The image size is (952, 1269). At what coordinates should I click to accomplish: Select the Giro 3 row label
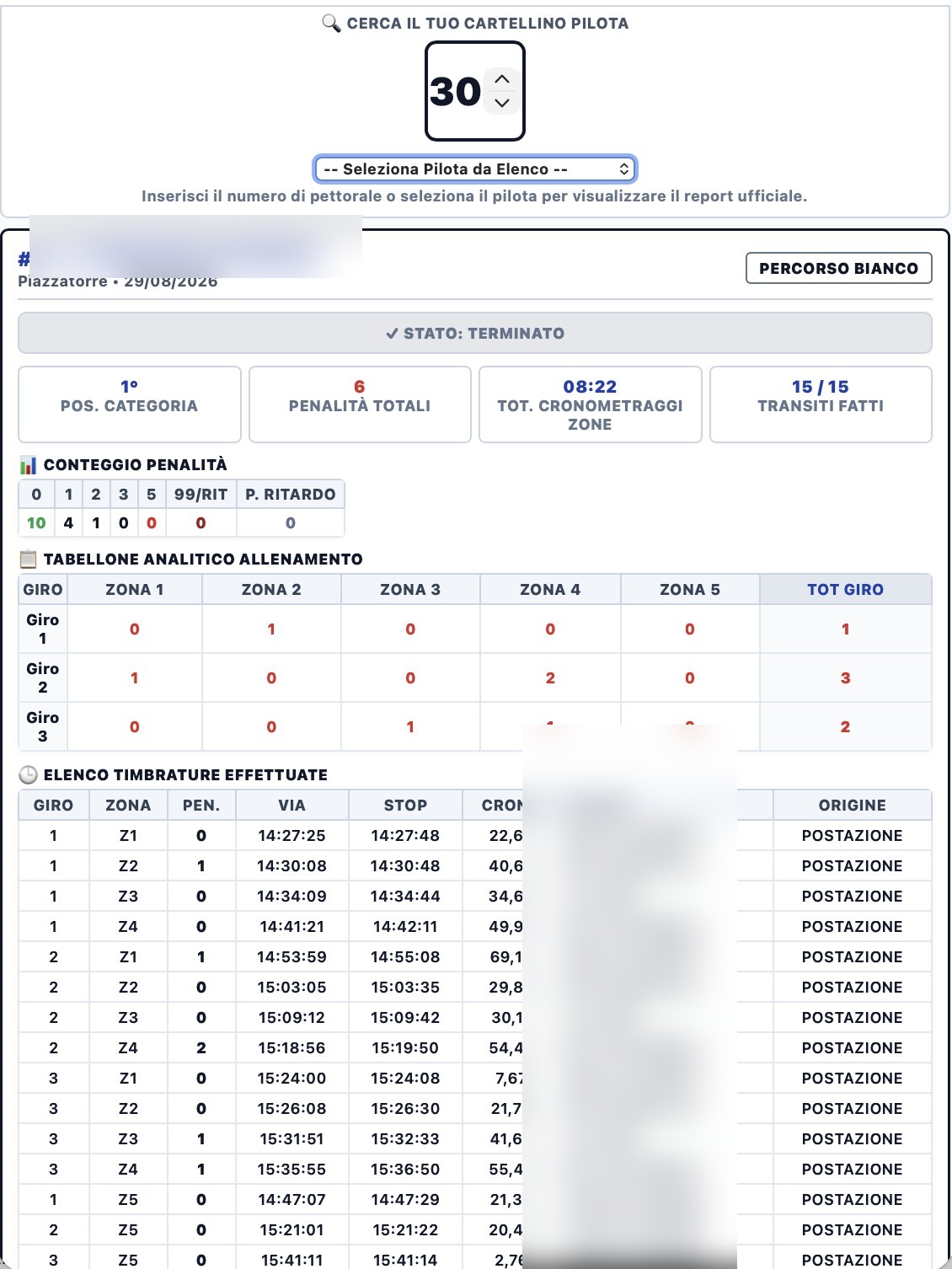pyautogui.click(x=43, y=726)
